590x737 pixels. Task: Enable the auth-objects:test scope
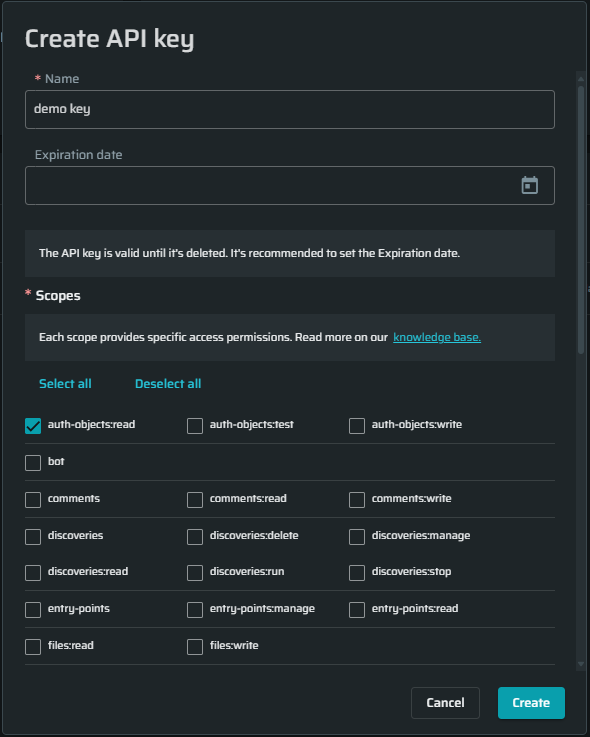click(x=195, y=426)
